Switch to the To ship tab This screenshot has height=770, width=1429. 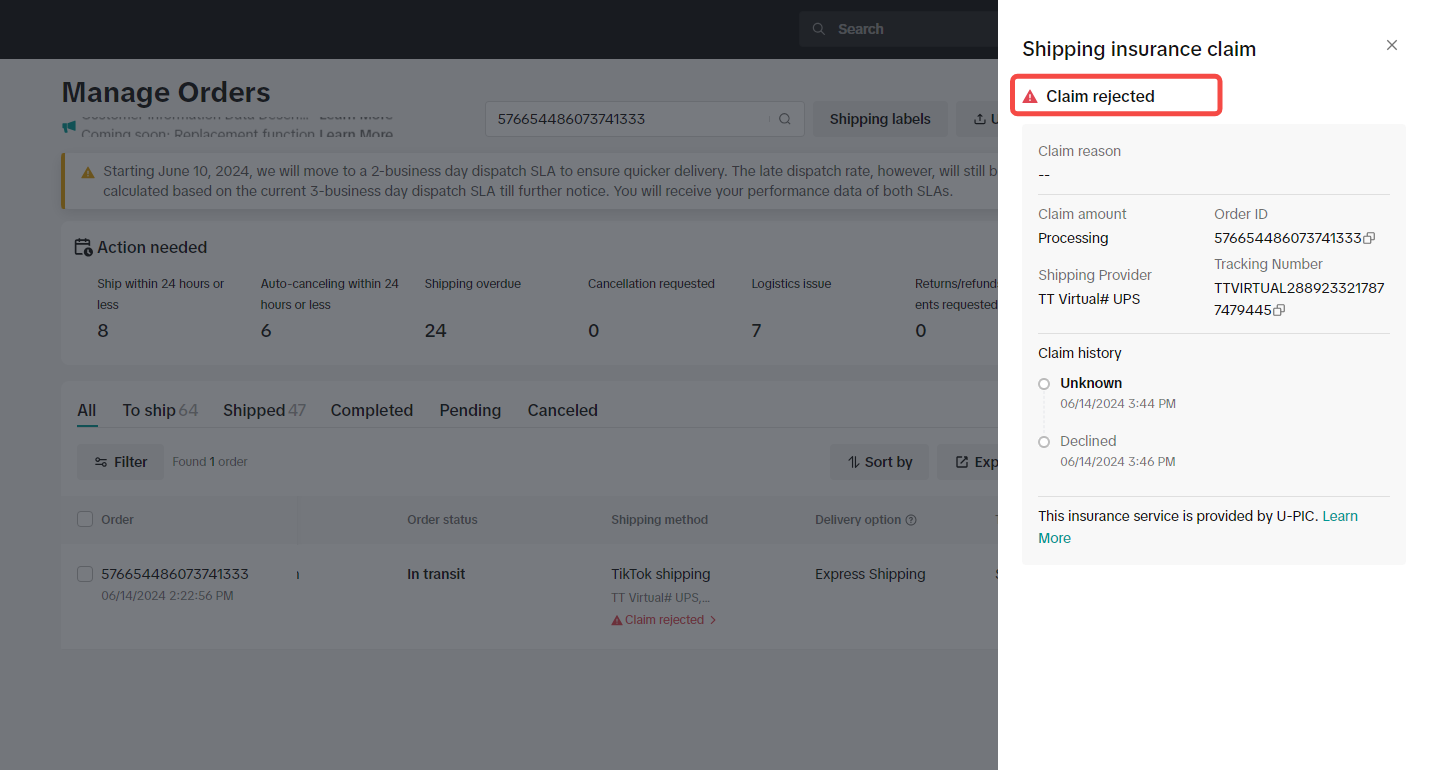[x=159, y=410]
